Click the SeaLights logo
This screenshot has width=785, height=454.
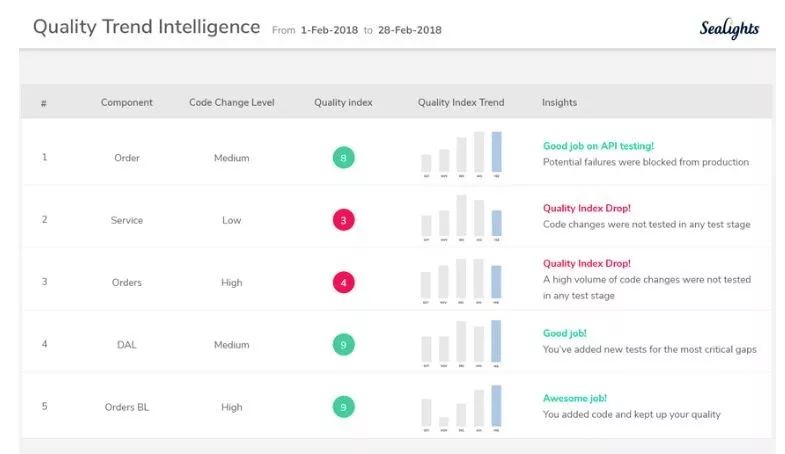(729, 29)
